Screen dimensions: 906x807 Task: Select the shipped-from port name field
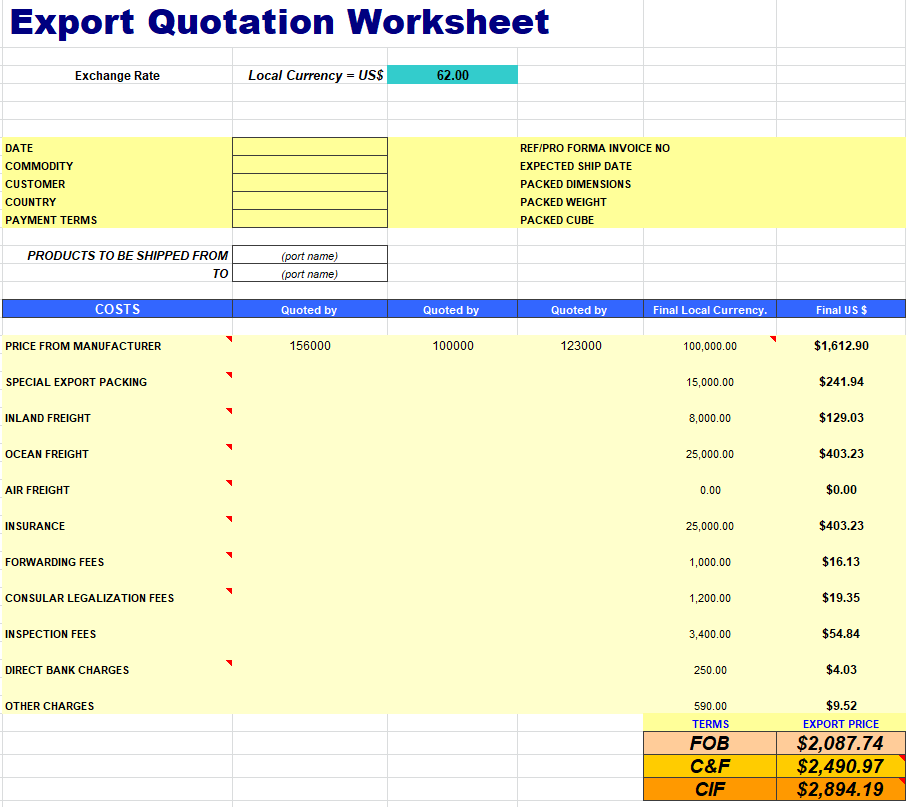pos(310,255)
